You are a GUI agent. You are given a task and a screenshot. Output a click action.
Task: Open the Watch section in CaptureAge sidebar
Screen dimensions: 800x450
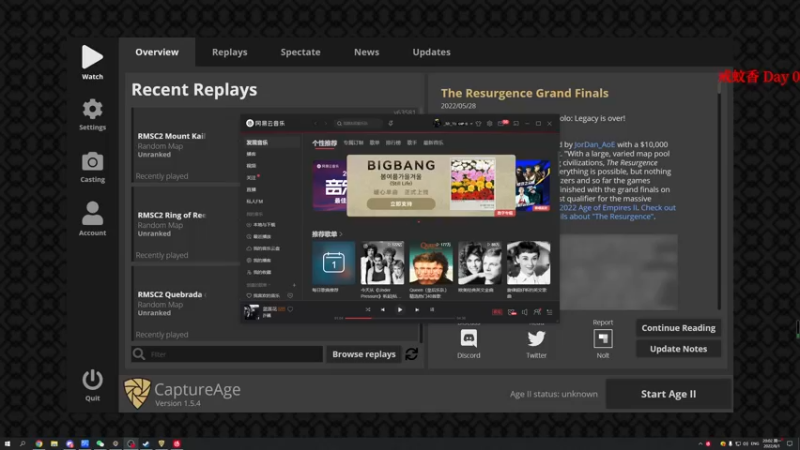[x=92, y=62]
